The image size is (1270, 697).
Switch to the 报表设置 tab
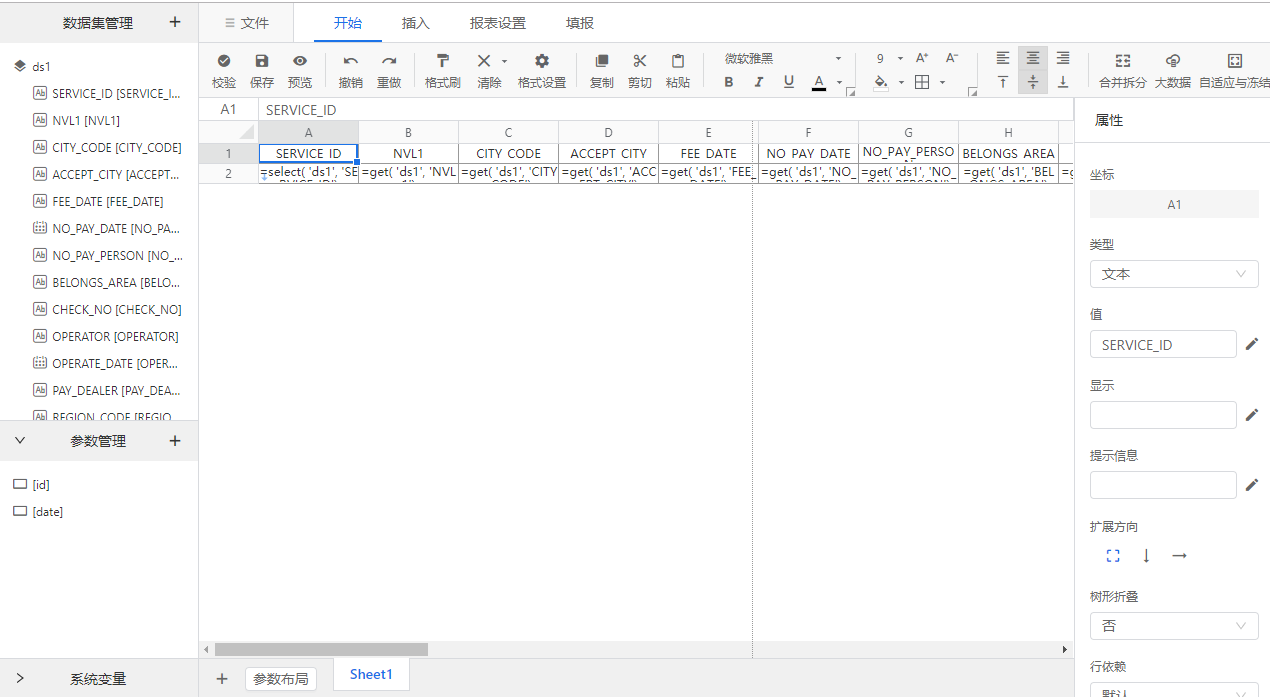(498, 22)
